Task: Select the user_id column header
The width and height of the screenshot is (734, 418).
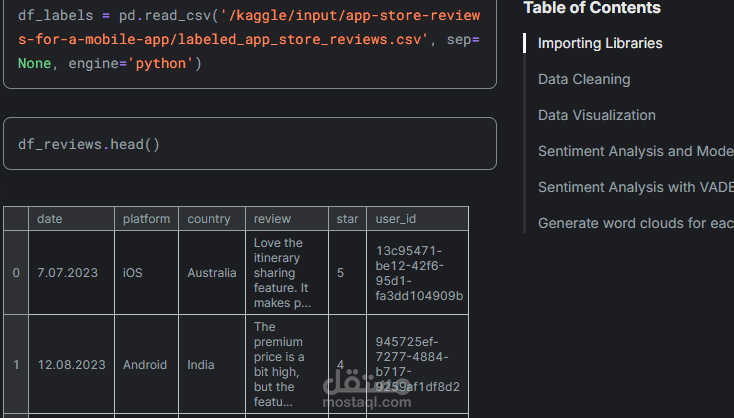Action: tap(395, 219)
